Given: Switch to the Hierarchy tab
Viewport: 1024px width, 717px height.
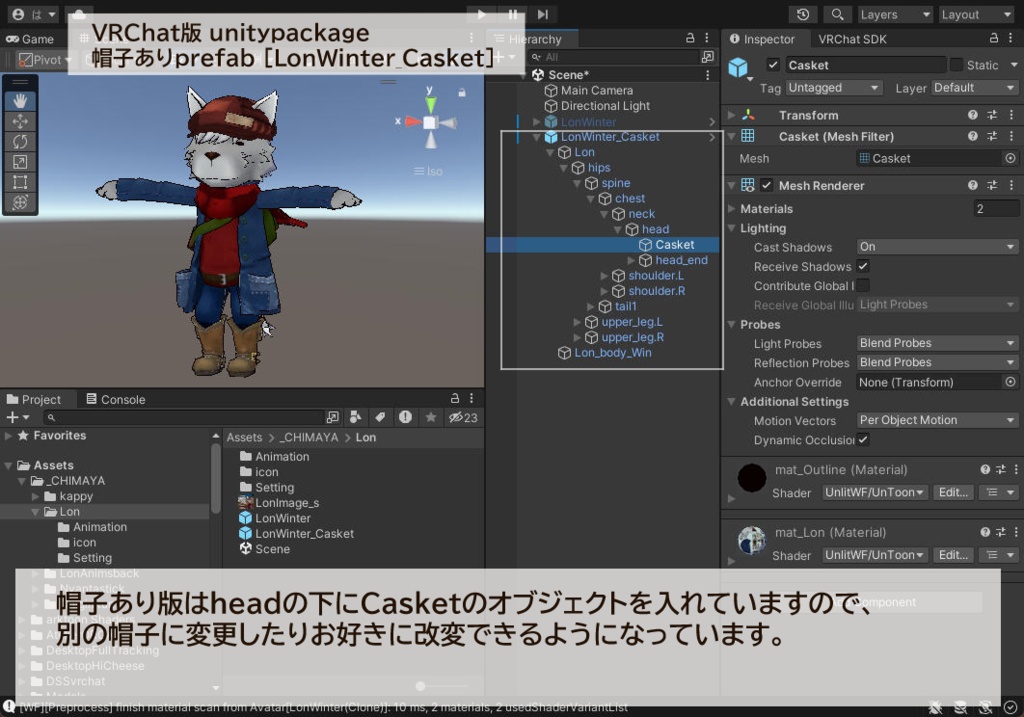Looking at the screenshot, I should (528, 39).
